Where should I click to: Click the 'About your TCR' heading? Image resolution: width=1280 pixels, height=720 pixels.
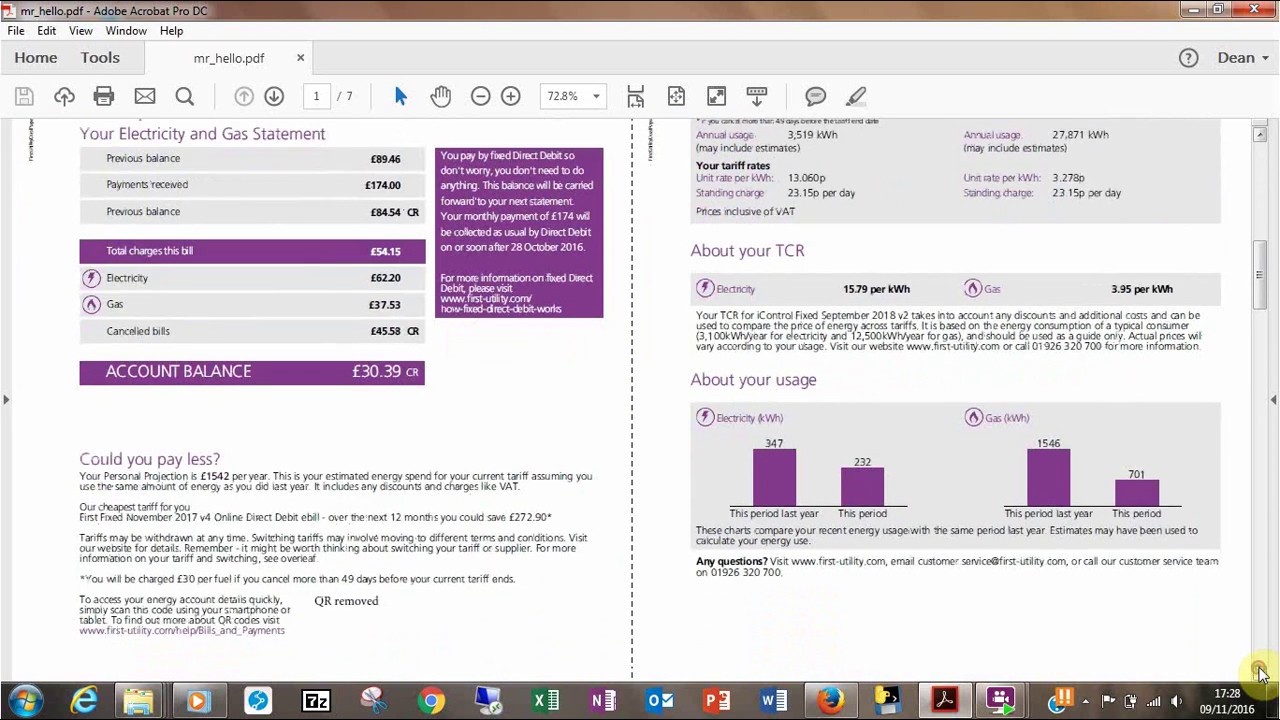point(747,251)
